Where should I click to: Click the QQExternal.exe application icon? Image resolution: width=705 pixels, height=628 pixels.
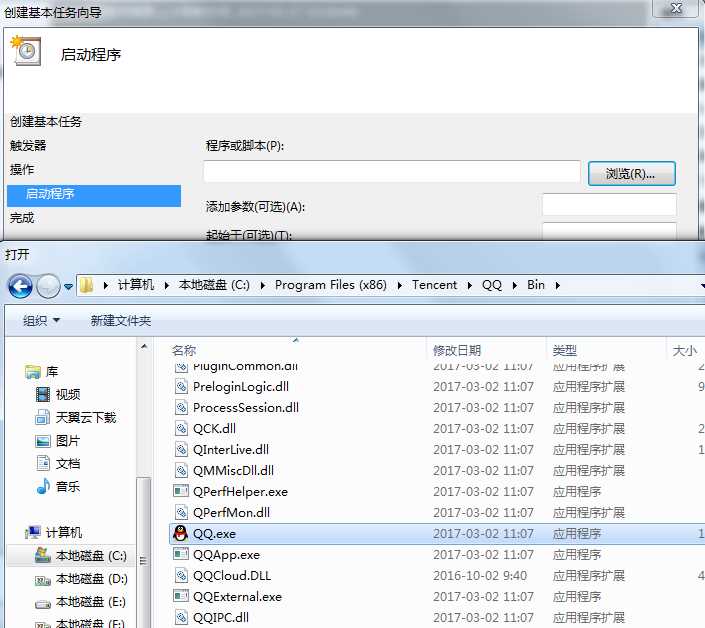click(181, 596)
